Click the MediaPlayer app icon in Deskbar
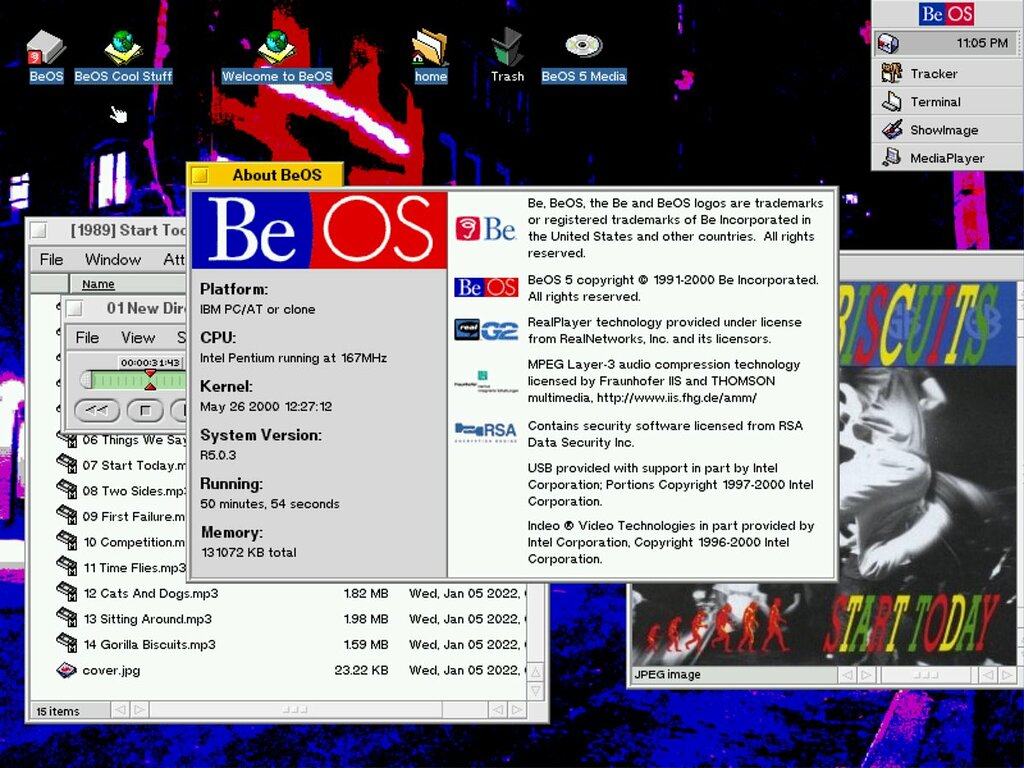Image resolution: width=1024 pixels, height=768 pixels. (x=891, y=157)
